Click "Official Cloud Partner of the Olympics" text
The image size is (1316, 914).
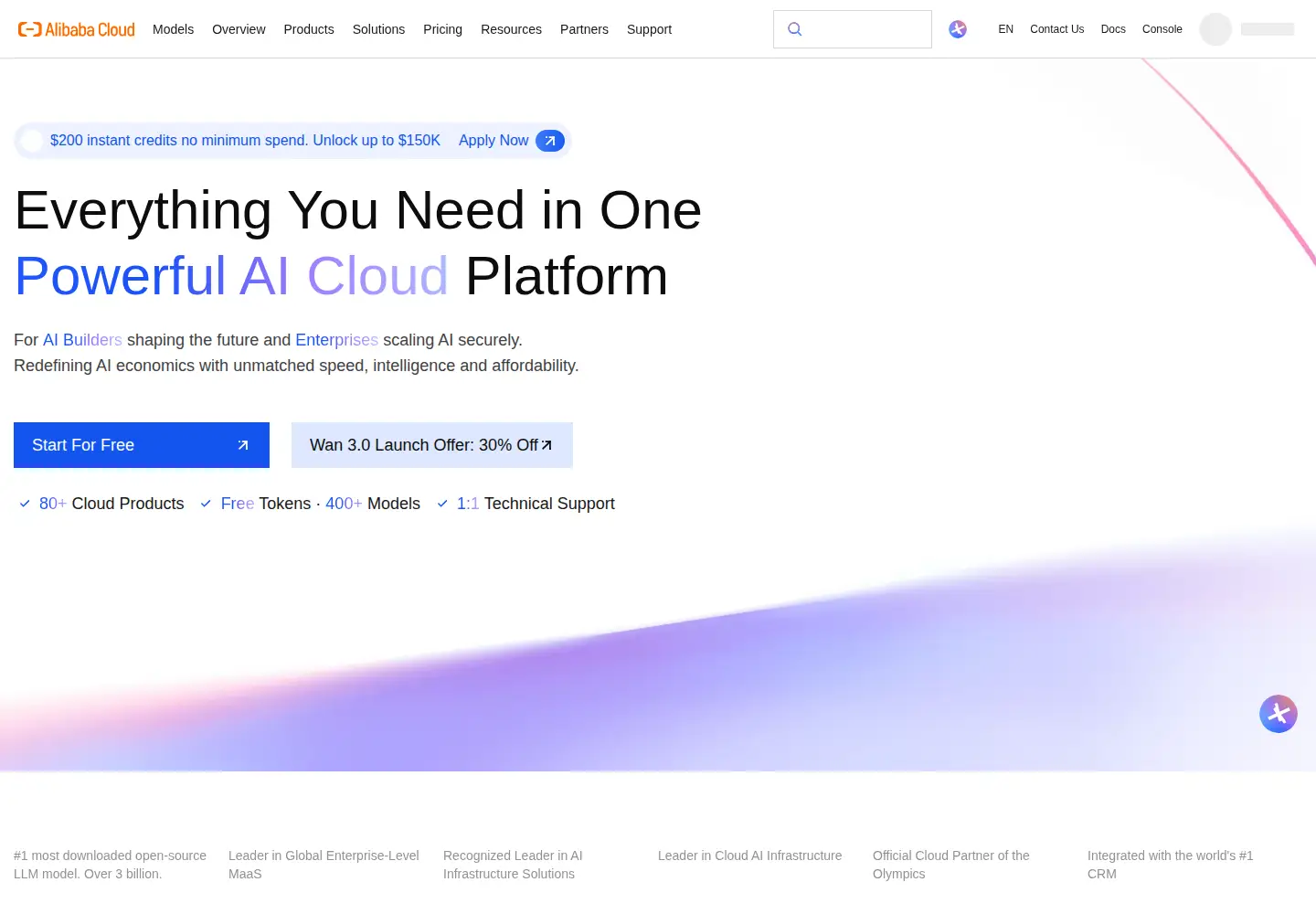coord(950,865)
